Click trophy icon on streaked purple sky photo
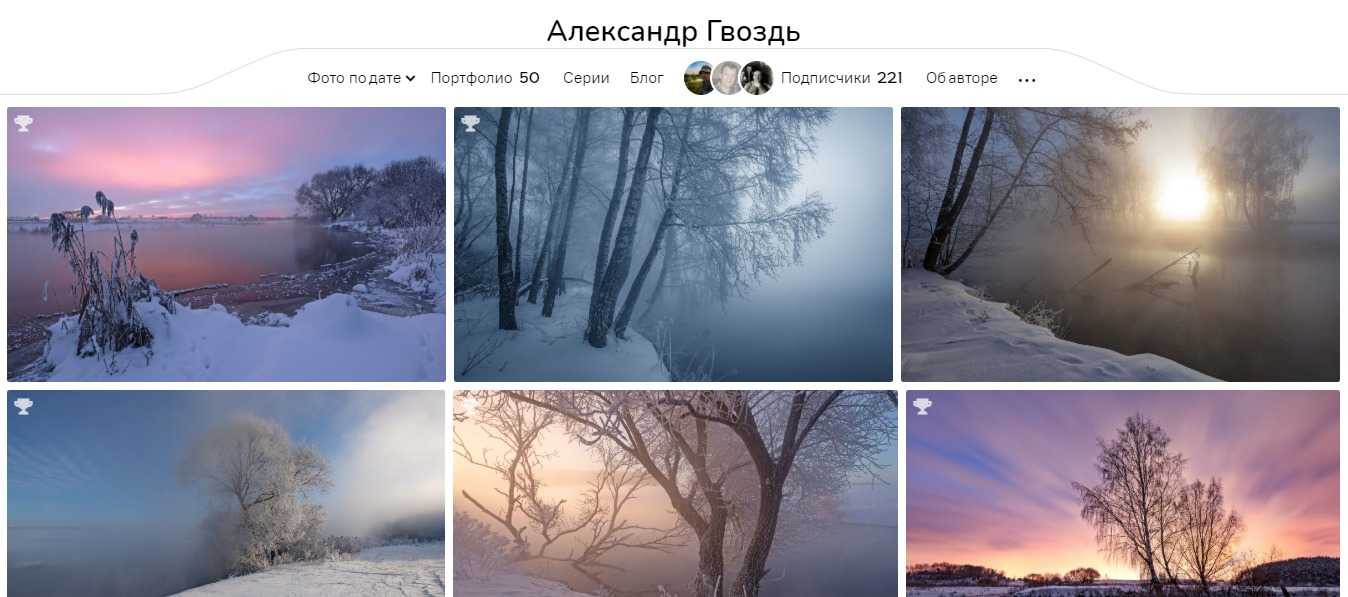 pyautogui.click(x=922, y=406)
